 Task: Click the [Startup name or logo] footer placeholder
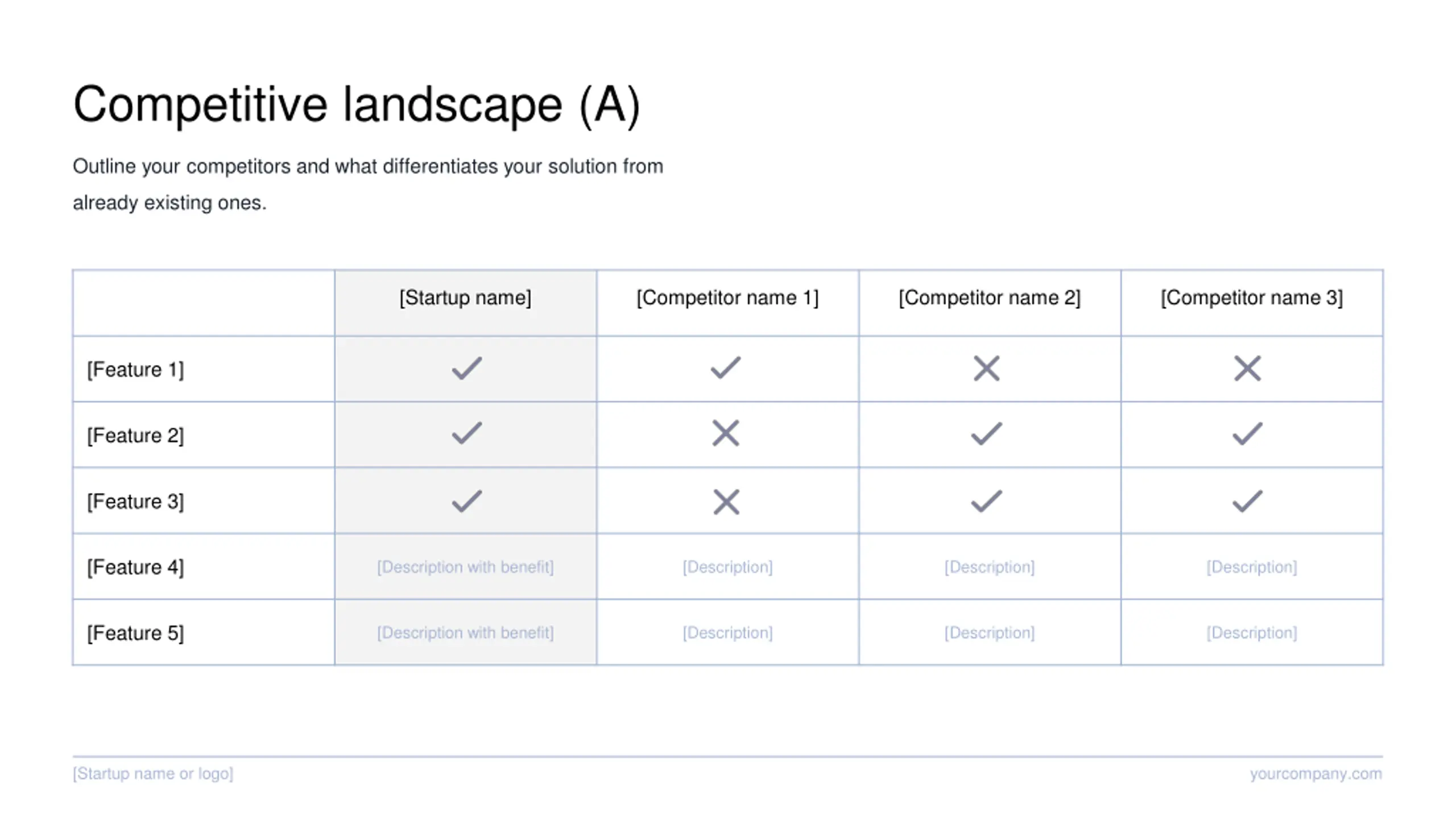153,773
